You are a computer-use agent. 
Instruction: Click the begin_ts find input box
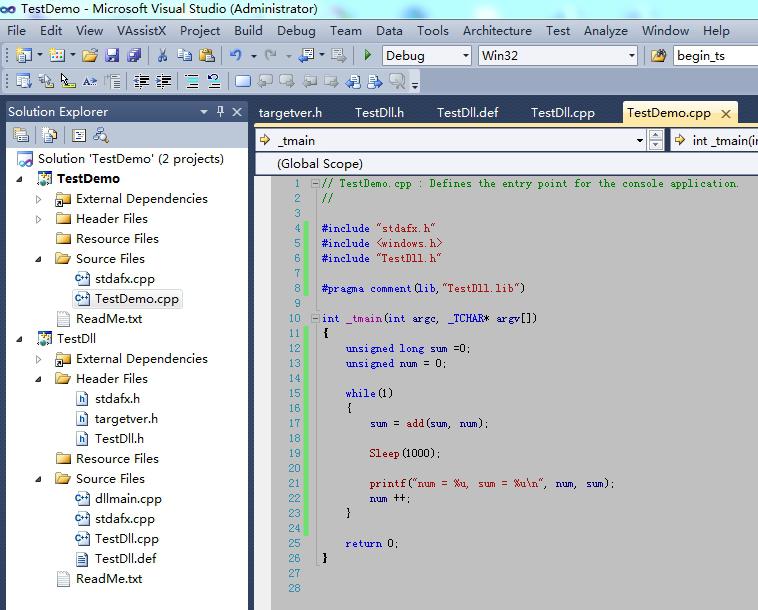tap(715, 56)
